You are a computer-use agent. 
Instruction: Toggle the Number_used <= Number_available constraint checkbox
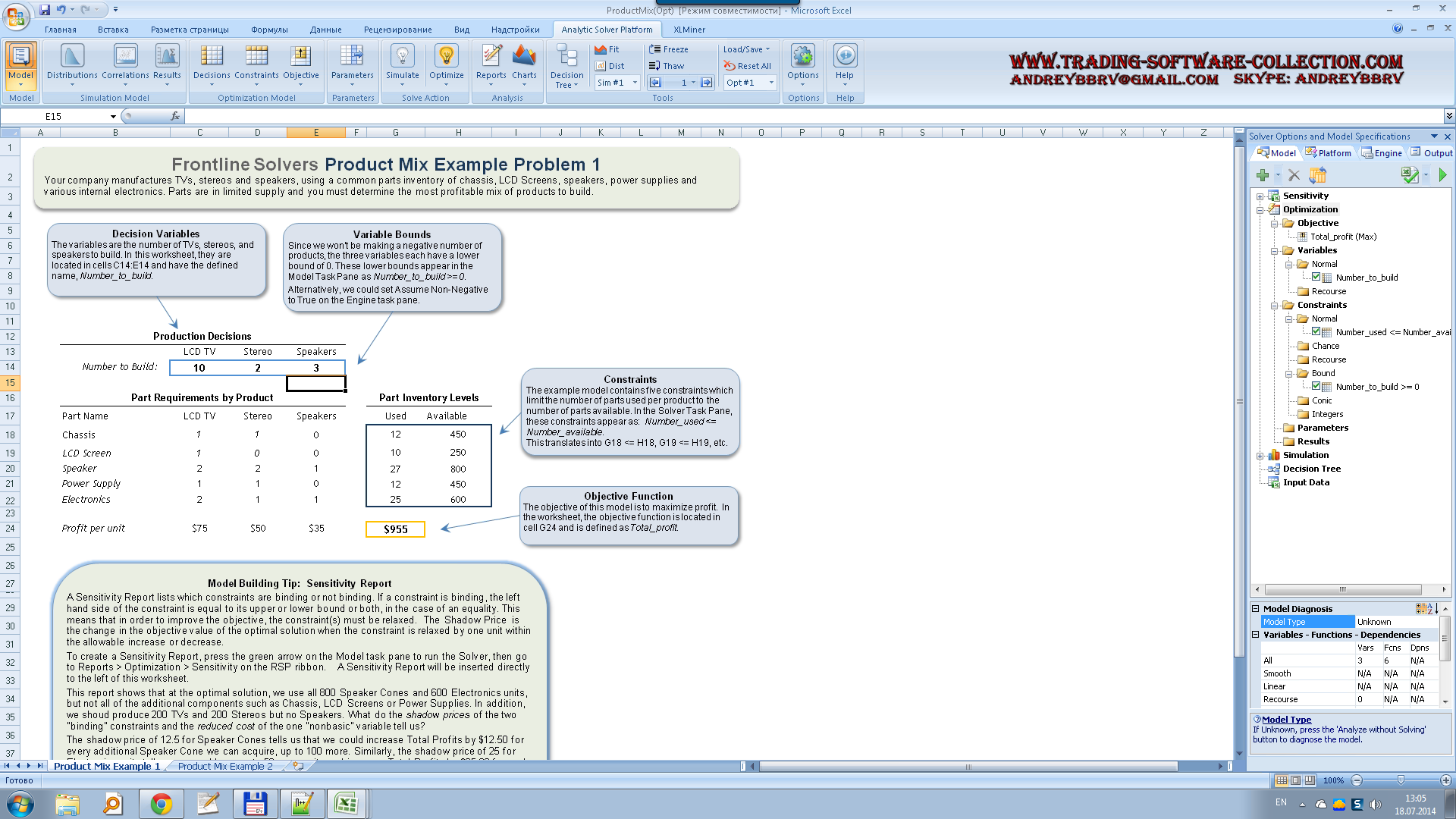[1316, 332]
